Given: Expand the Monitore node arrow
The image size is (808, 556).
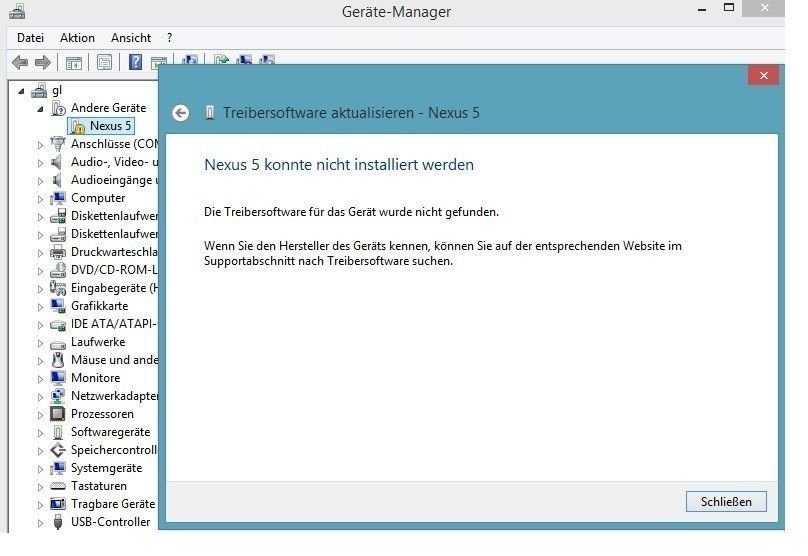Looking at the screenshot, I should coord(40,379).
